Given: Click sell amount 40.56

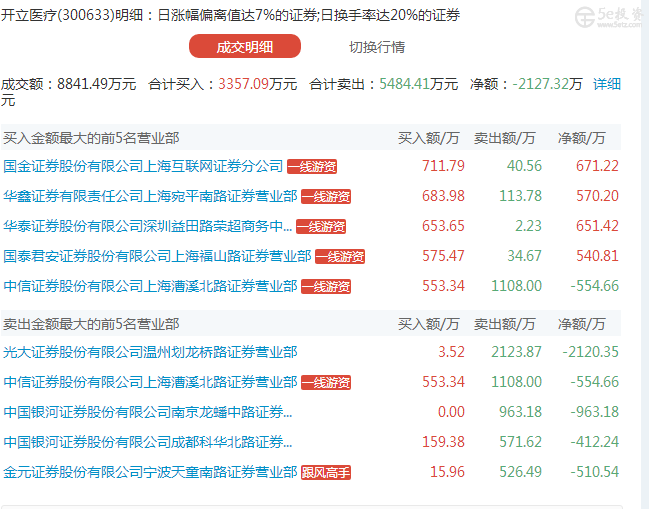Looking at the screenshot, I should coord(524,166).
